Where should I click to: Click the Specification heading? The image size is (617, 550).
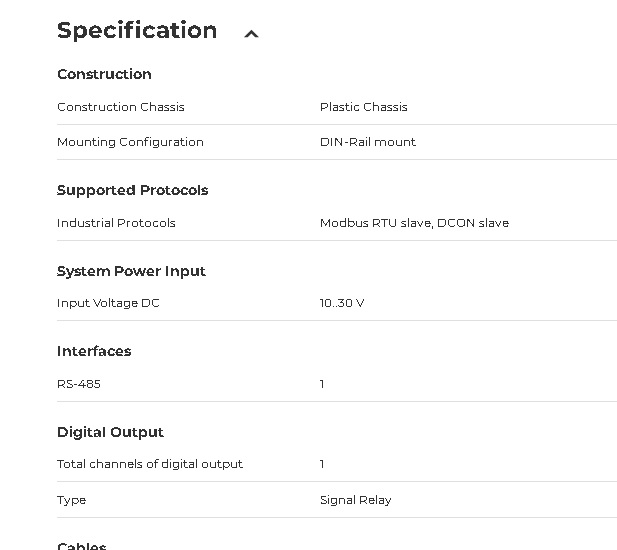(137, 31)
